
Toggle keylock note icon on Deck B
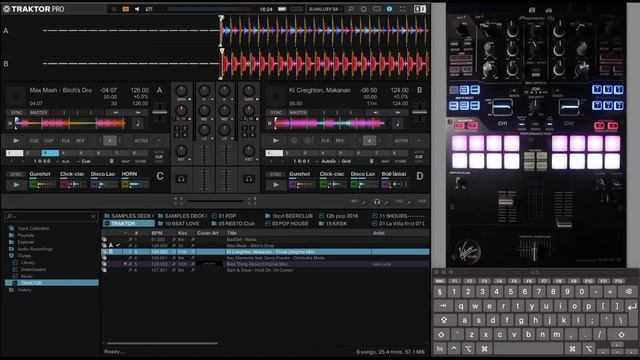point(398,123)
